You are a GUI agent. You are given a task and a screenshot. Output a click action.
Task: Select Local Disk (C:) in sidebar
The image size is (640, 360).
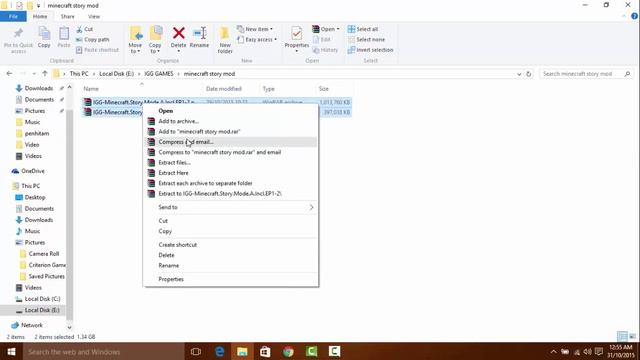[42, 299]
